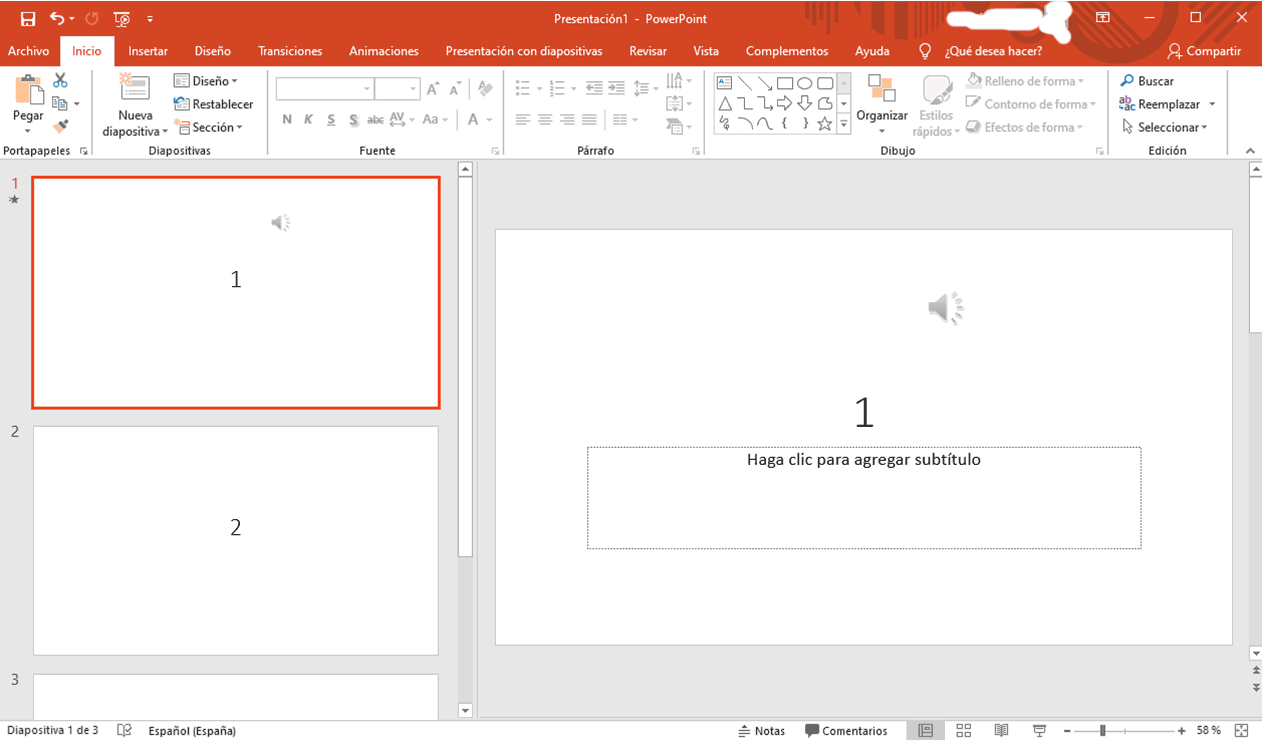The height and width of the screenshot is (740, 1274).
Task: Click the Compartir share button
Action: click(x=1204, y=51)
